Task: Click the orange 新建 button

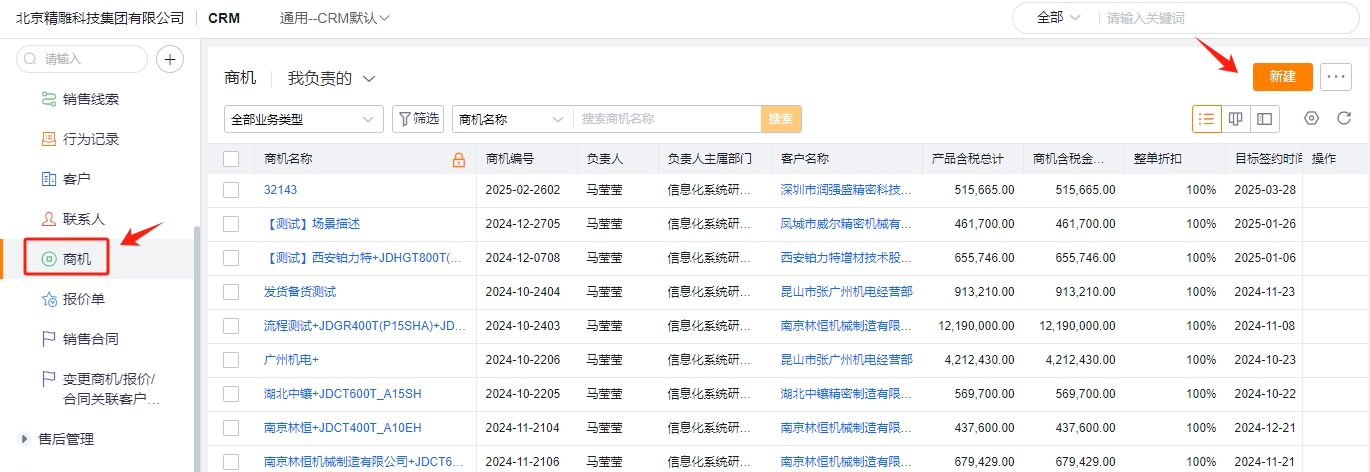Action: tap(1282, 76)
